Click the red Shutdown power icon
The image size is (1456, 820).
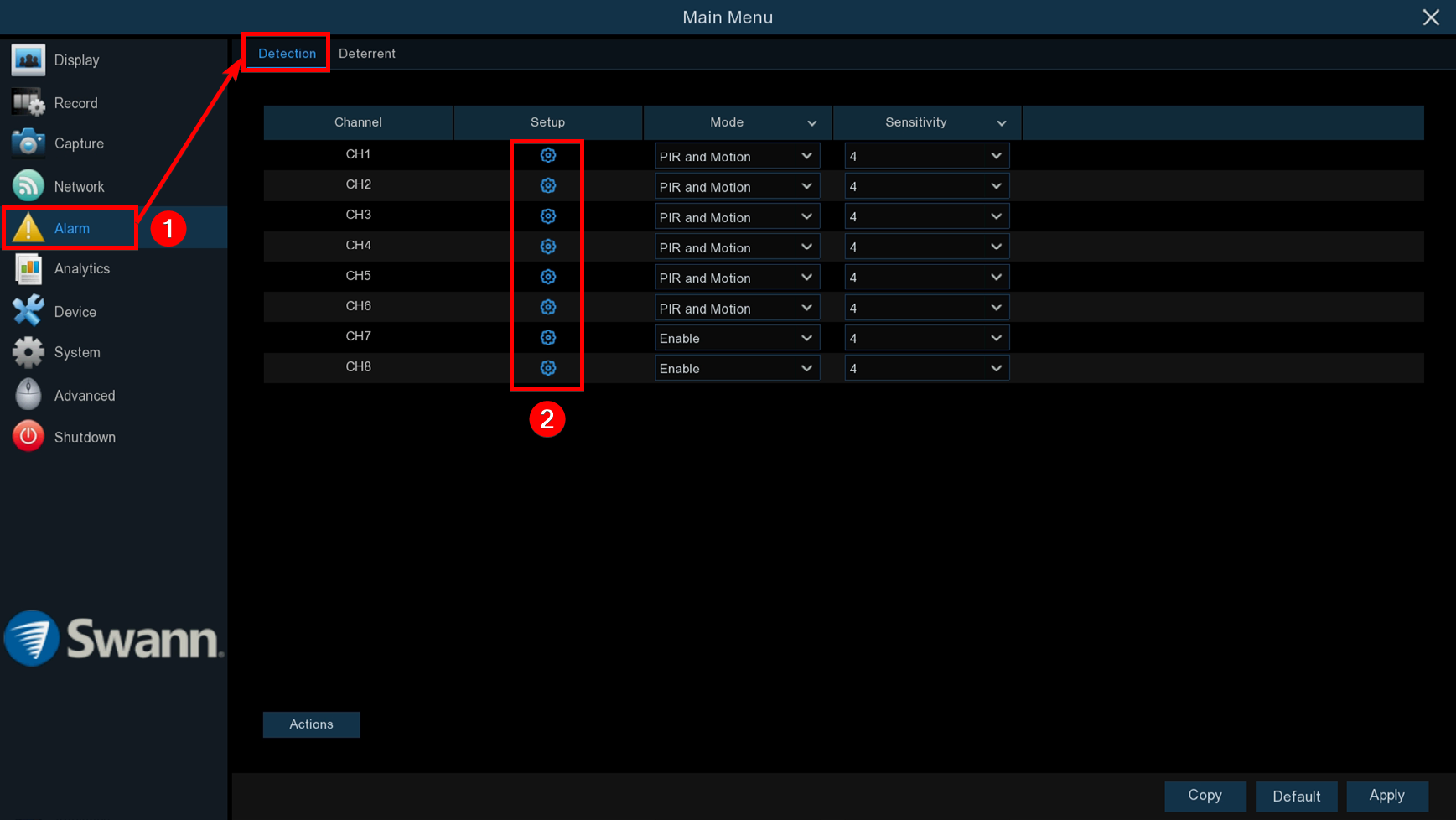[28, 437]
